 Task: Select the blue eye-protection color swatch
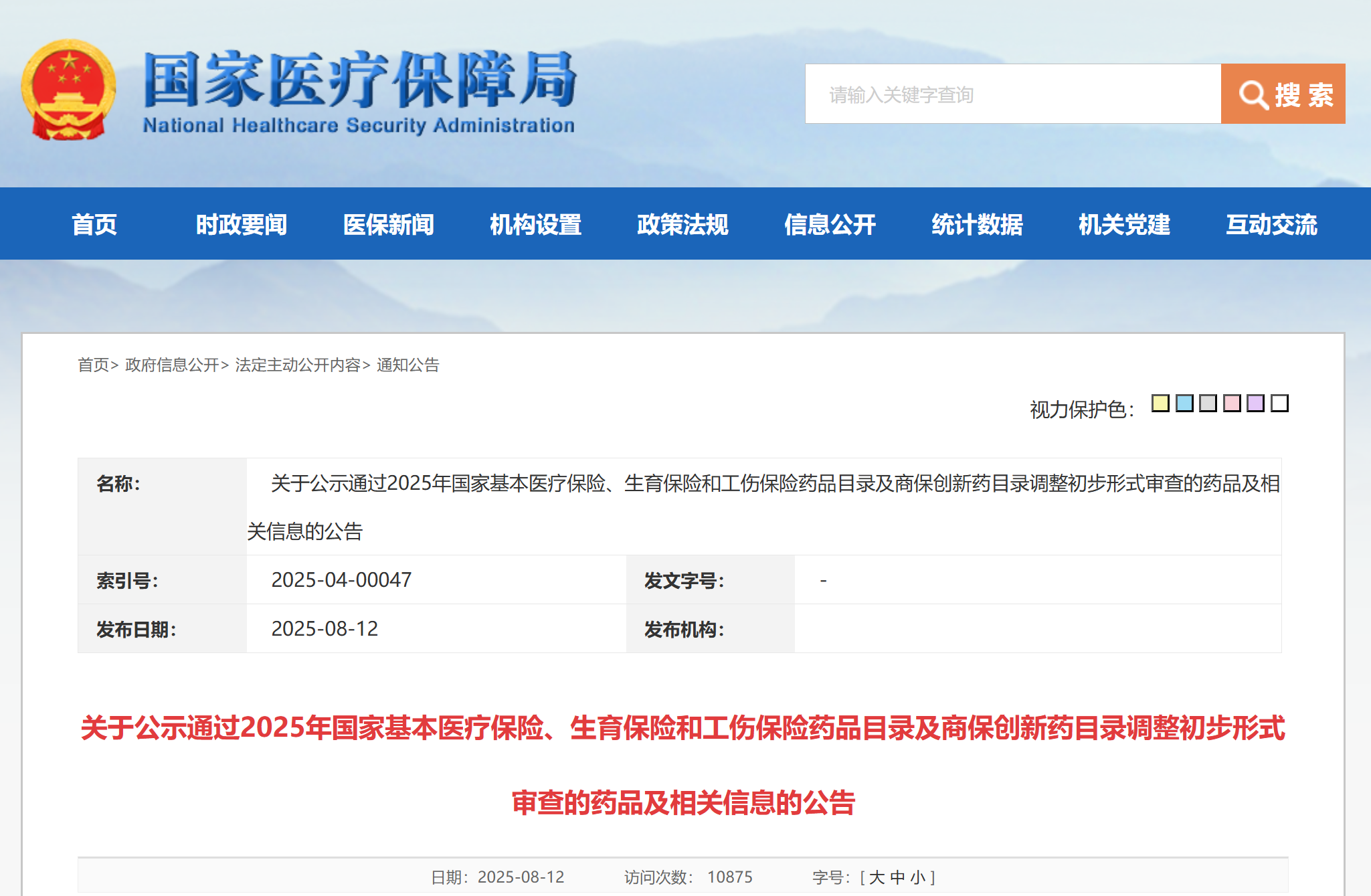point(1184,403)
